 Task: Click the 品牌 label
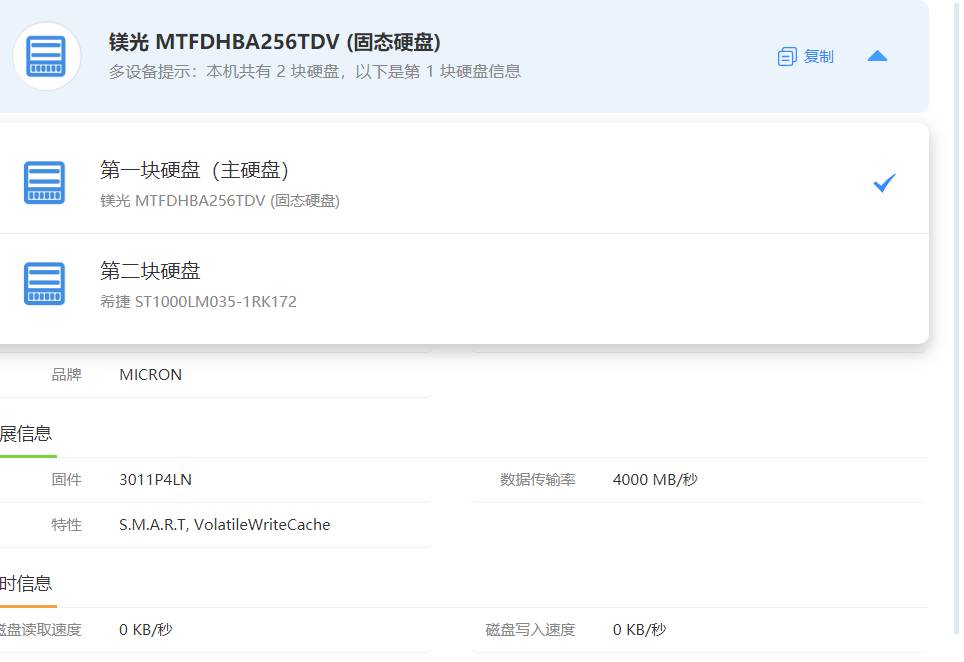tap(66, 375)
